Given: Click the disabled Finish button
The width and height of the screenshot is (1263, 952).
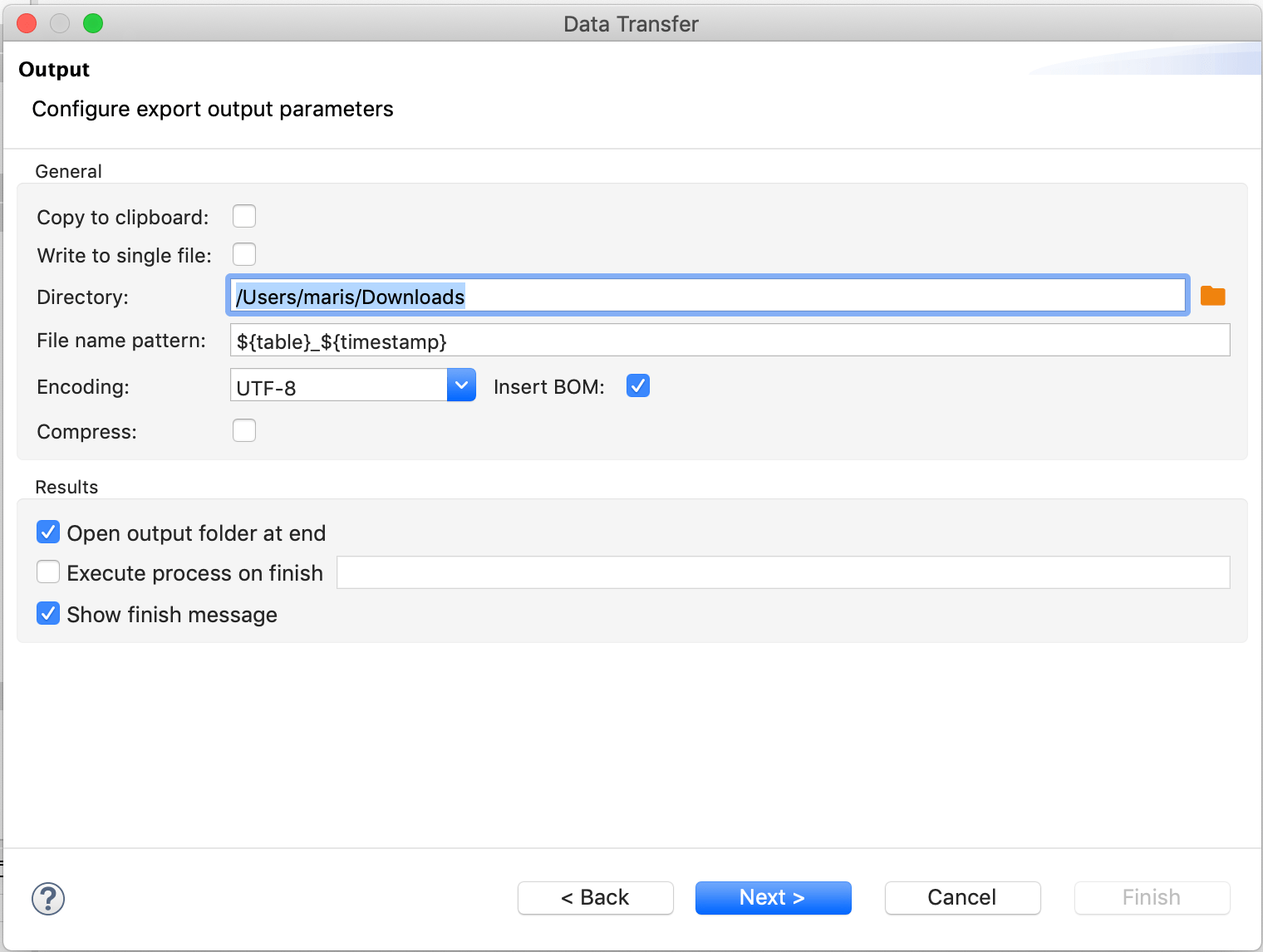Looking at the screenshot, I should (x=1152, y=897).
